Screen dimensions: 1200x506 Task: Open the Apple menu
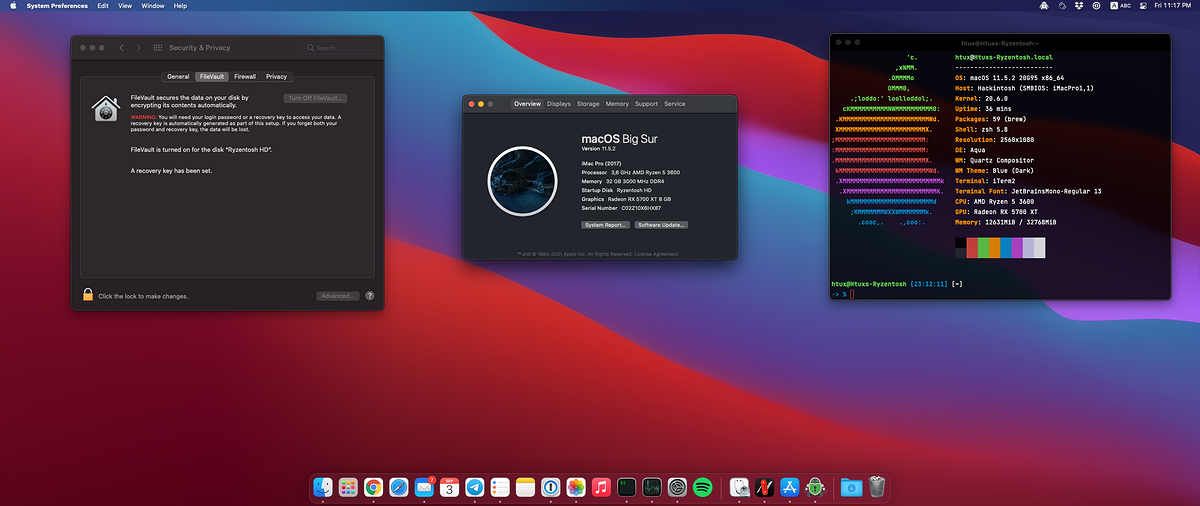14,6
